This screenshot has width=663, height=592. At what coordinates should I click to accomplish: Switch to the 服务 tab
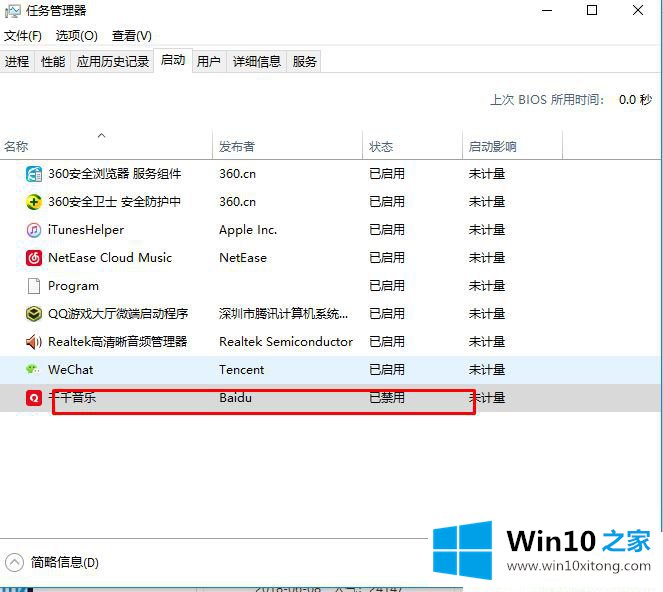(304, 62)
